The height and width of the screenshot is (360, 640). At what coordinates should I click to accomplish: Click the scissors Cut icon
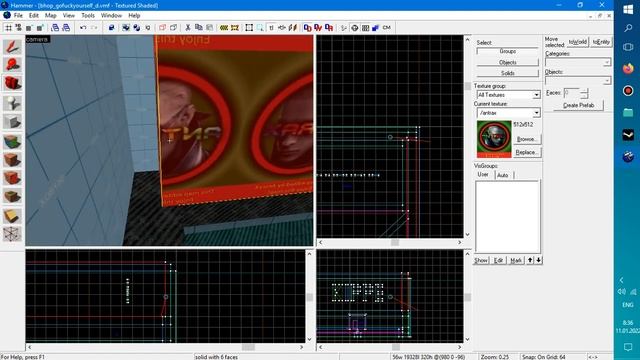tap(188, 28)
